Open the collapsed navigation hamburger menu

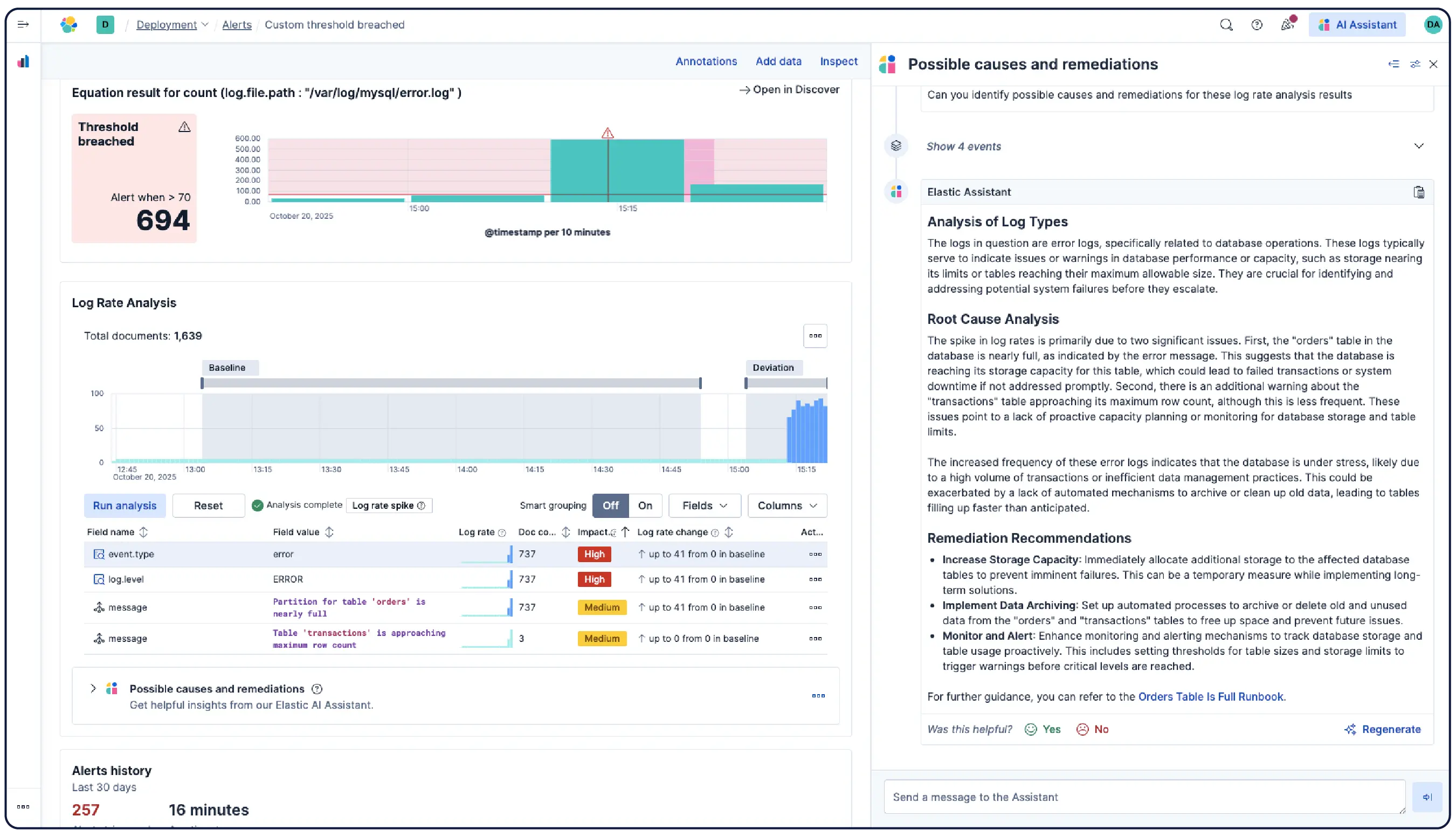(x=23, y=24)
